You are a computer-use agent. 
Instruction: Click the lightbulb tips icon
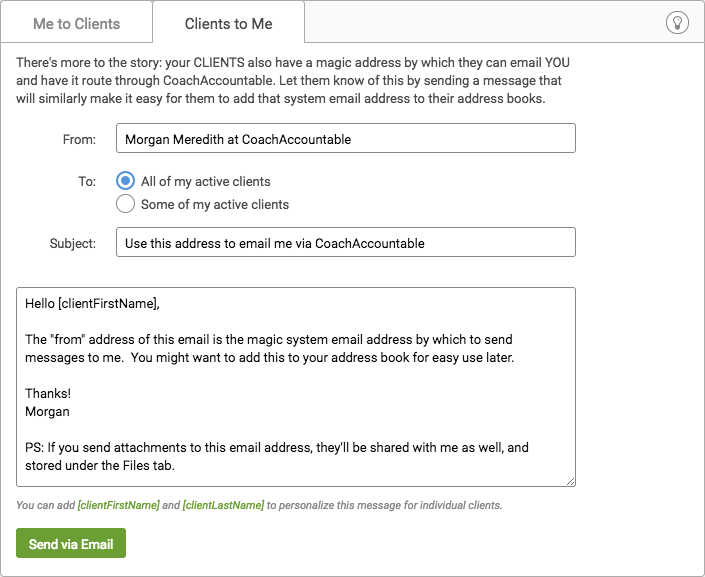[677, 22]
